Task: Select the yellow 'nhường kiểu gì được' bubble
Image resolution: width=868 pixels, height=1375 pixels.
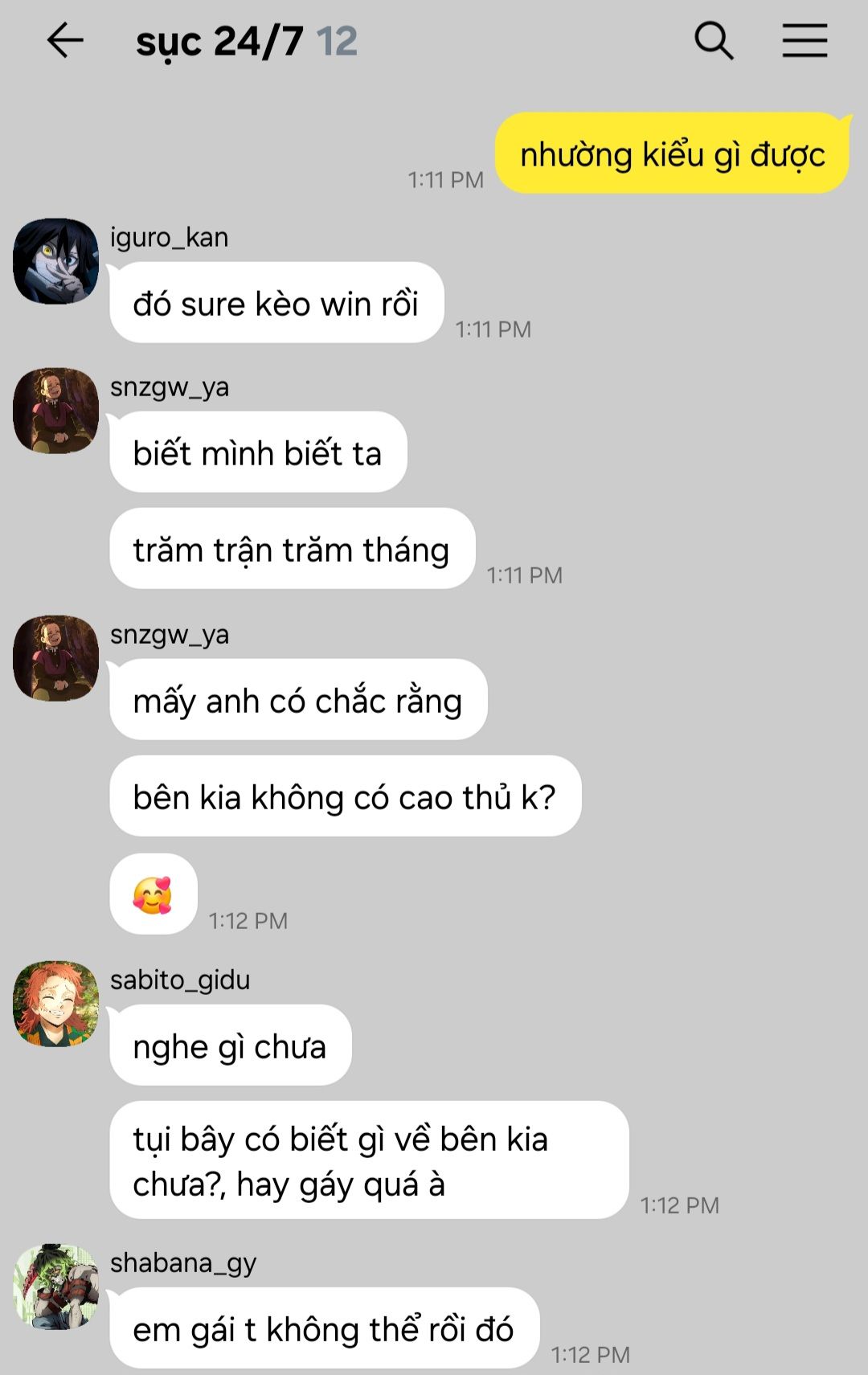Action: (673, 153)
